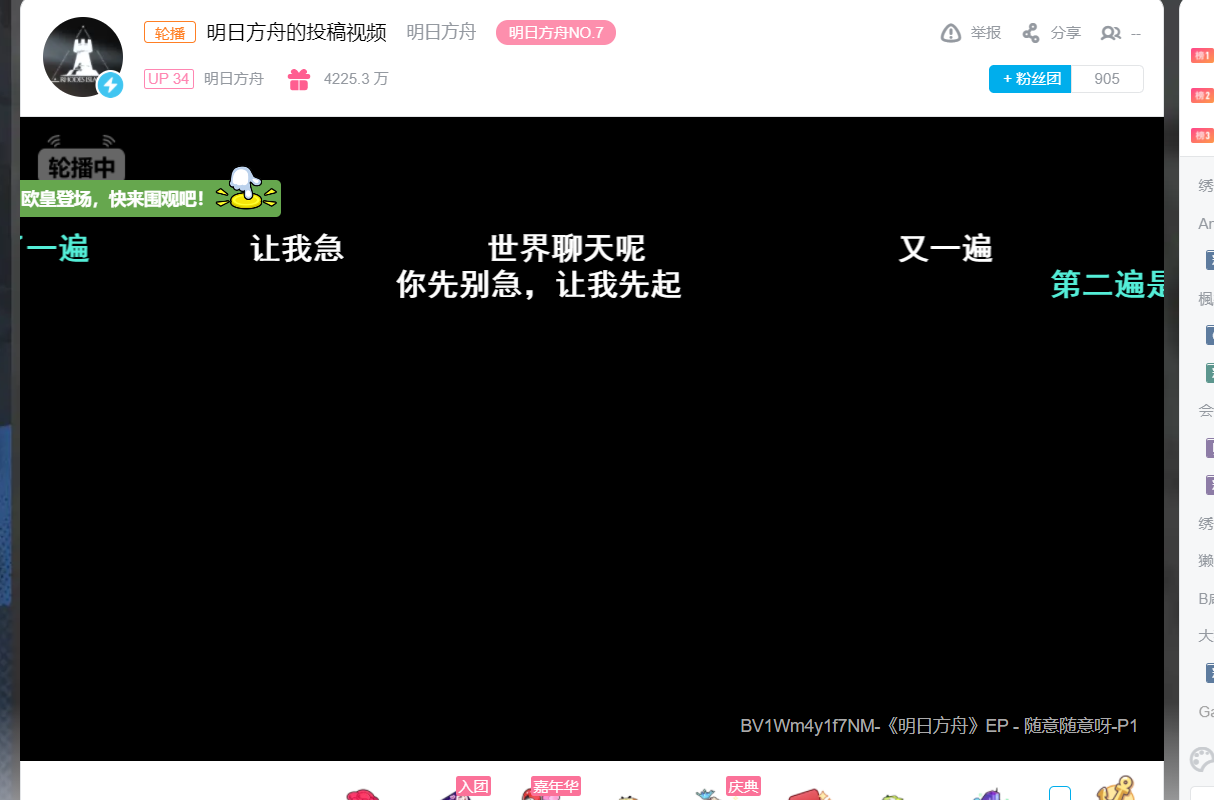Click the 轮播中 broadcast indicator
This screenshot has width=1214, height=800.
pyautogui.click(x=81, y=165)
